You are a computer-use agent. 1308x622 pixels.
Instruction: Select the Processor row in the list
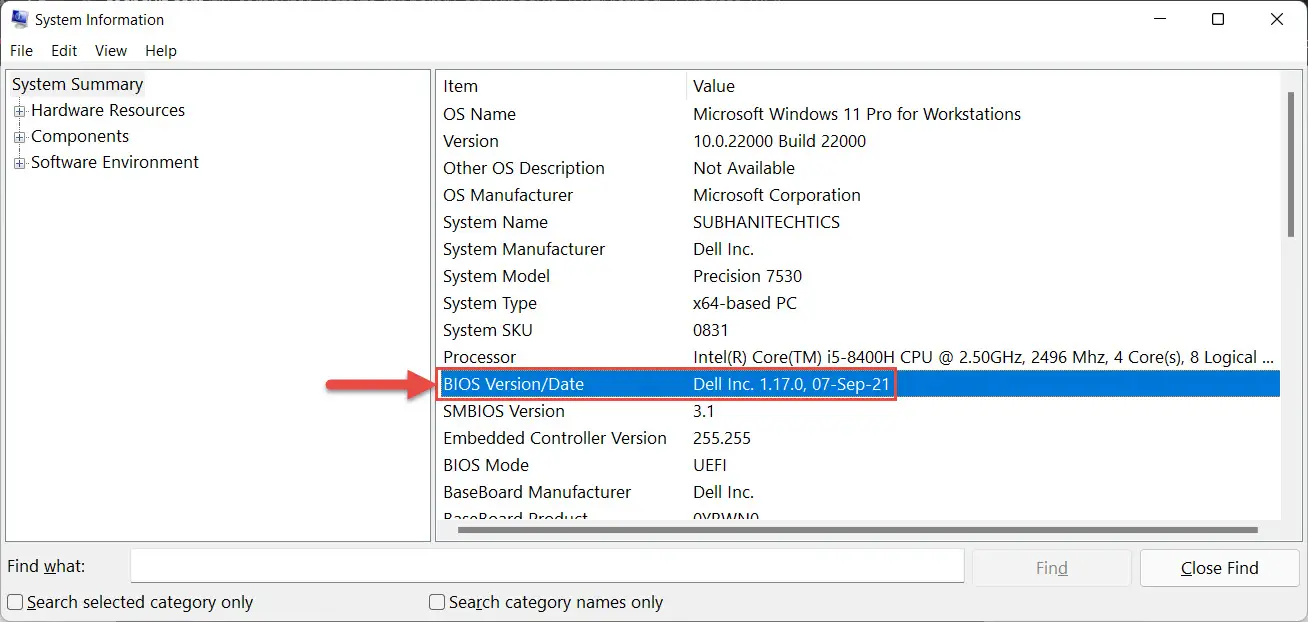coord(600,357)
